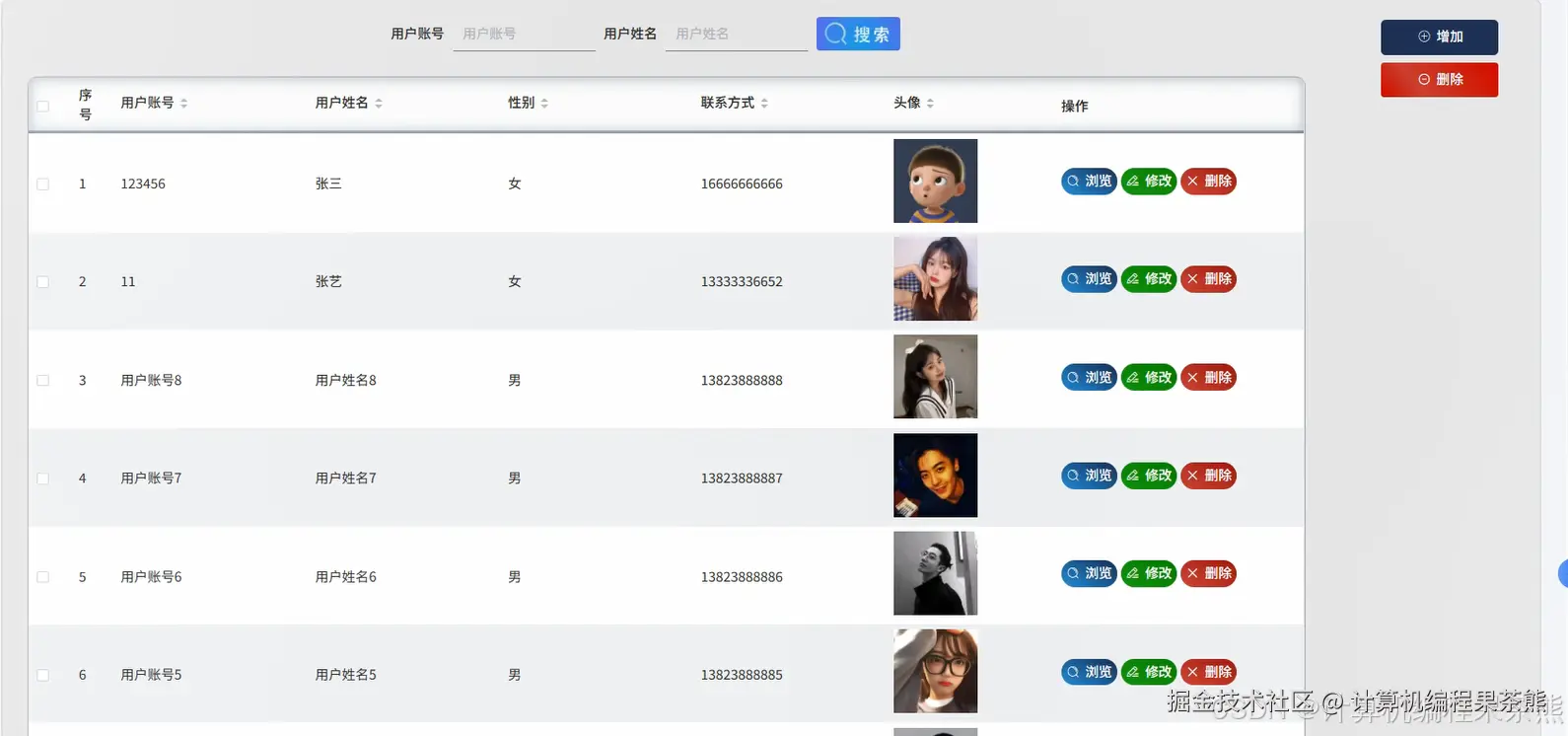Open avatar image for 用户姓名7

[x=935, y=475]
